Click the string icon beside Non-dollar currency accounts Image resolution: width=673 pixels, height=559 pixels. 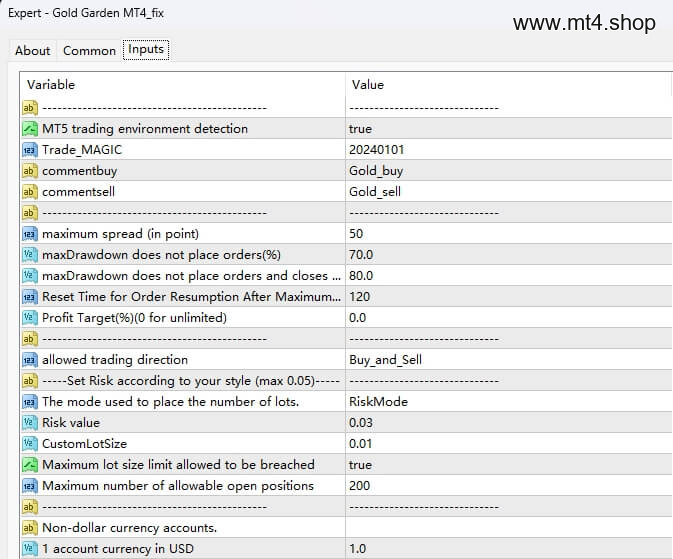click(30, 528)
